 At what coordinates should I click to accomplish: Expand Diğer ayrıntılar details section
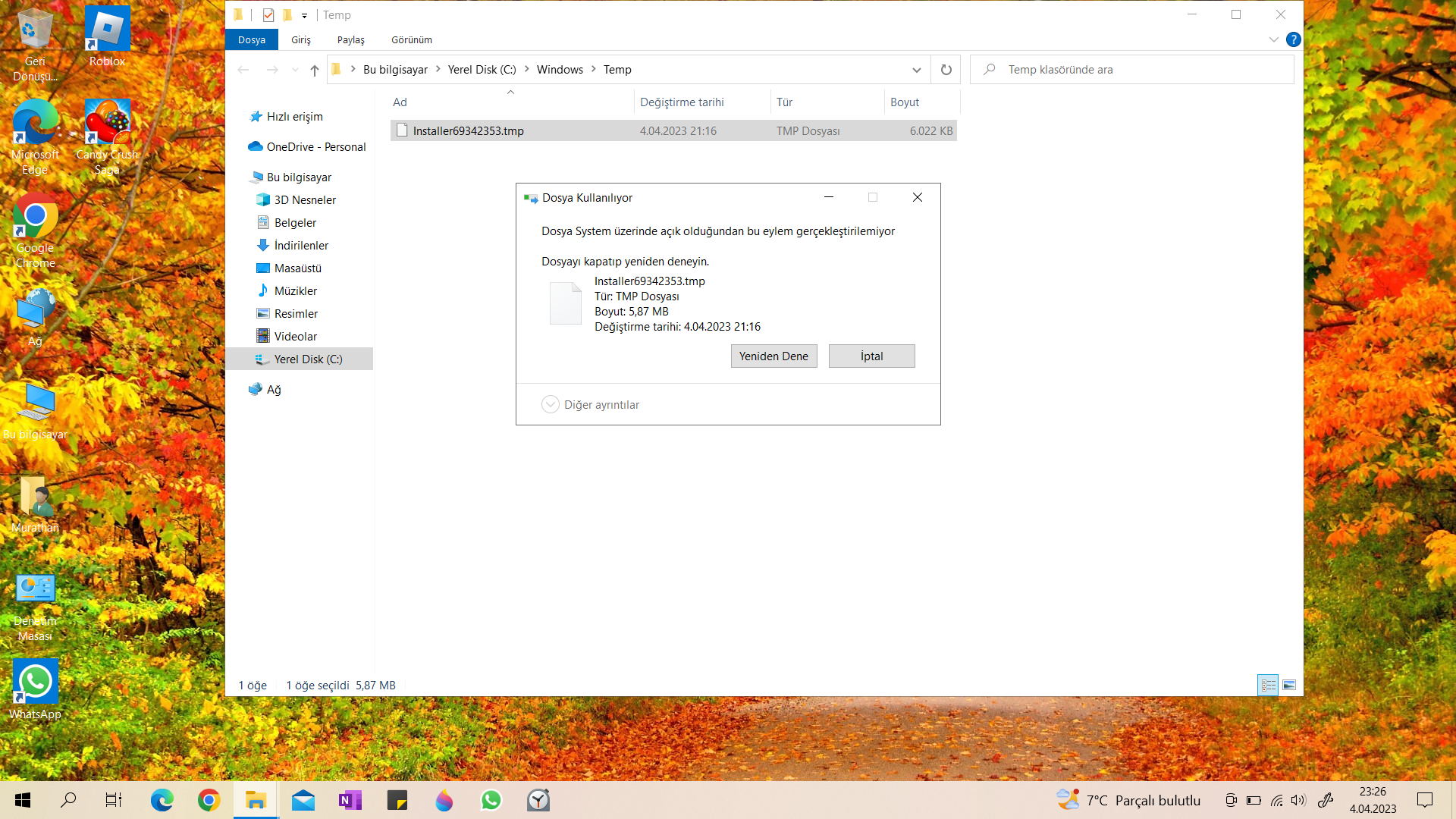[x=551, y=405]
